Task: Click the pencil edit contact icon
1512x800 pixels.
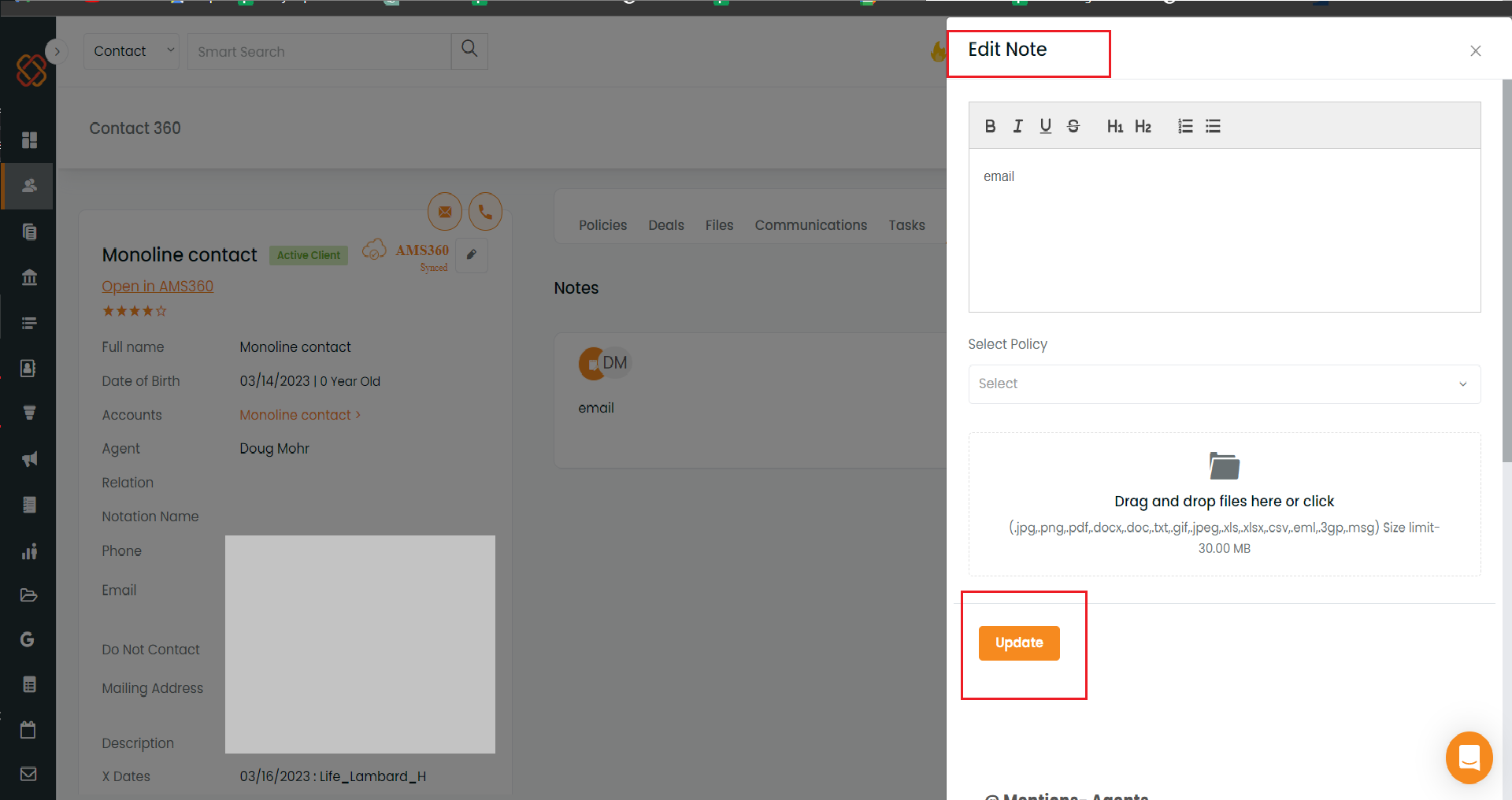Action: tap(472, 255)
